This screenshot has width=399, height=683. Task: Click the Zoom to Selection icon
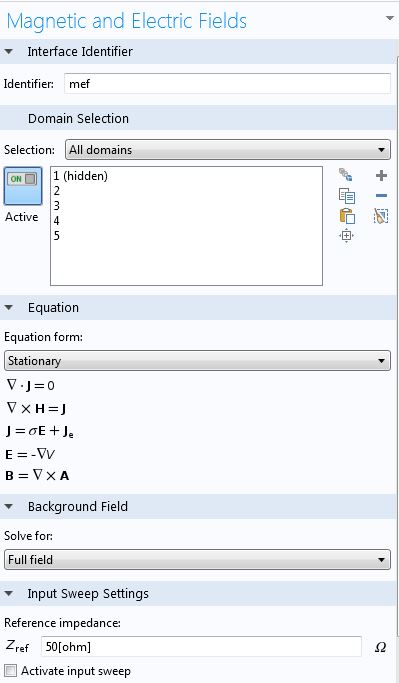[346, 236]
